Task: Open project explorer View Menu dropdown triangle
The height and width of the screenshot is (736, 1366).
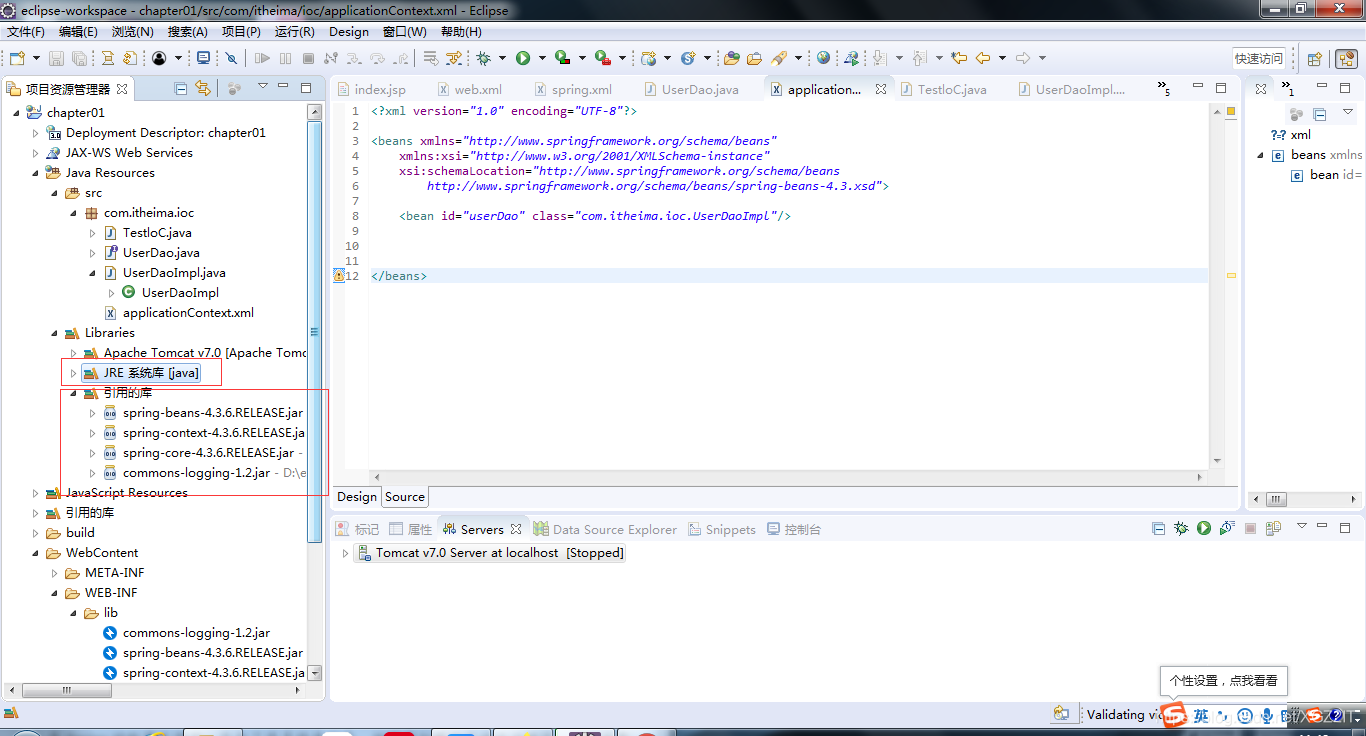Action: [263, 86]
